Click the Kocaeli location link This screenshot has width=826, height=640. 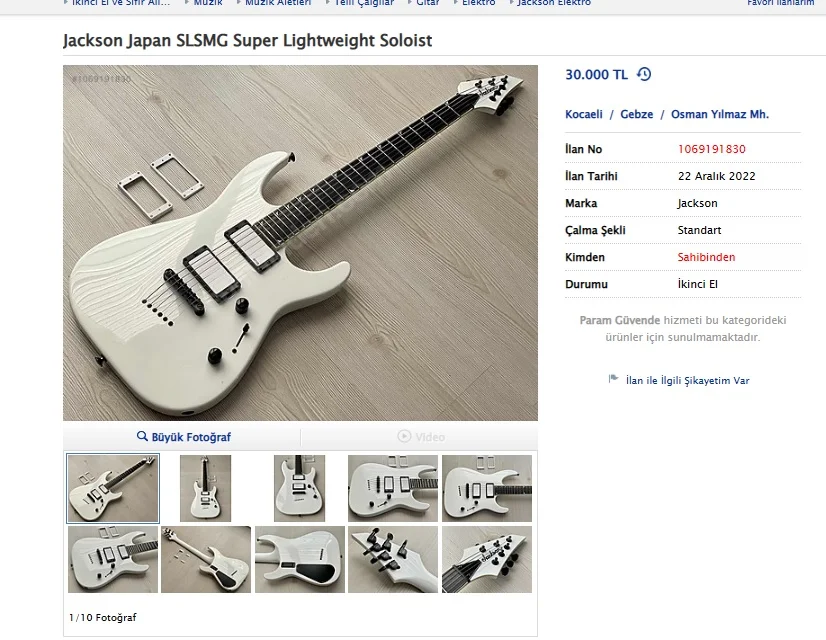point(584,115)
